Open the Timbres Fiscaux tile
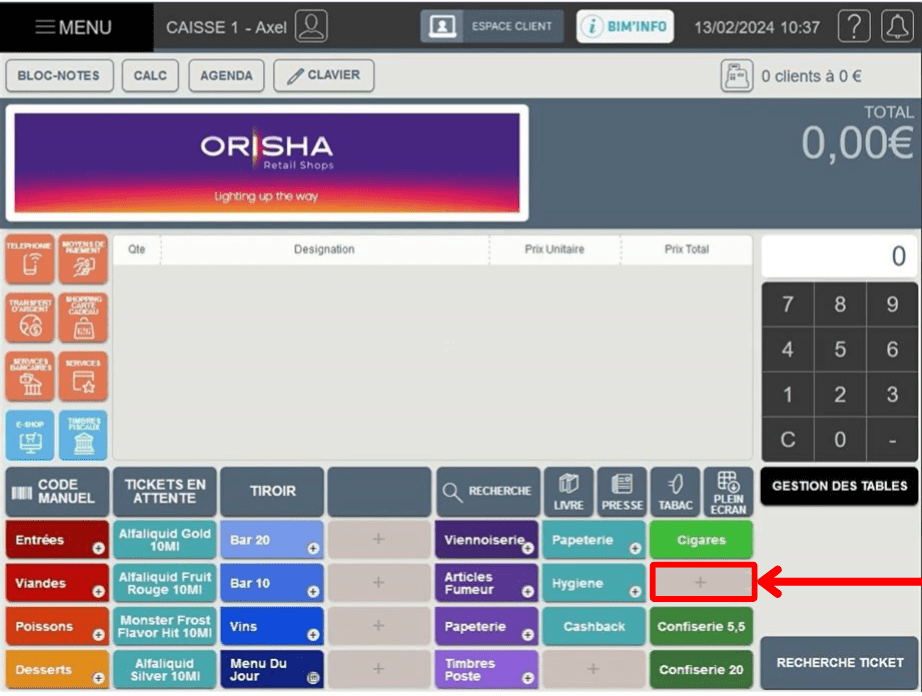Viewport: 922px width, 696px height. [83, 435]
